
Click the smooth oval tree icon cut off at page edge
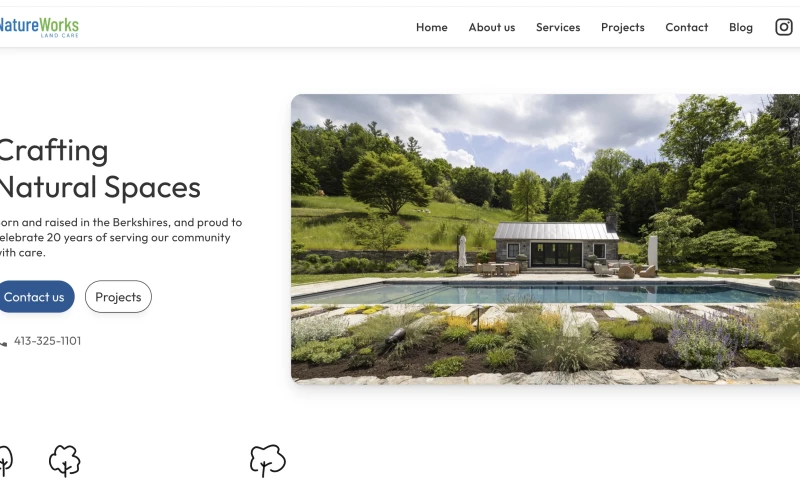[x=5, y=461]
